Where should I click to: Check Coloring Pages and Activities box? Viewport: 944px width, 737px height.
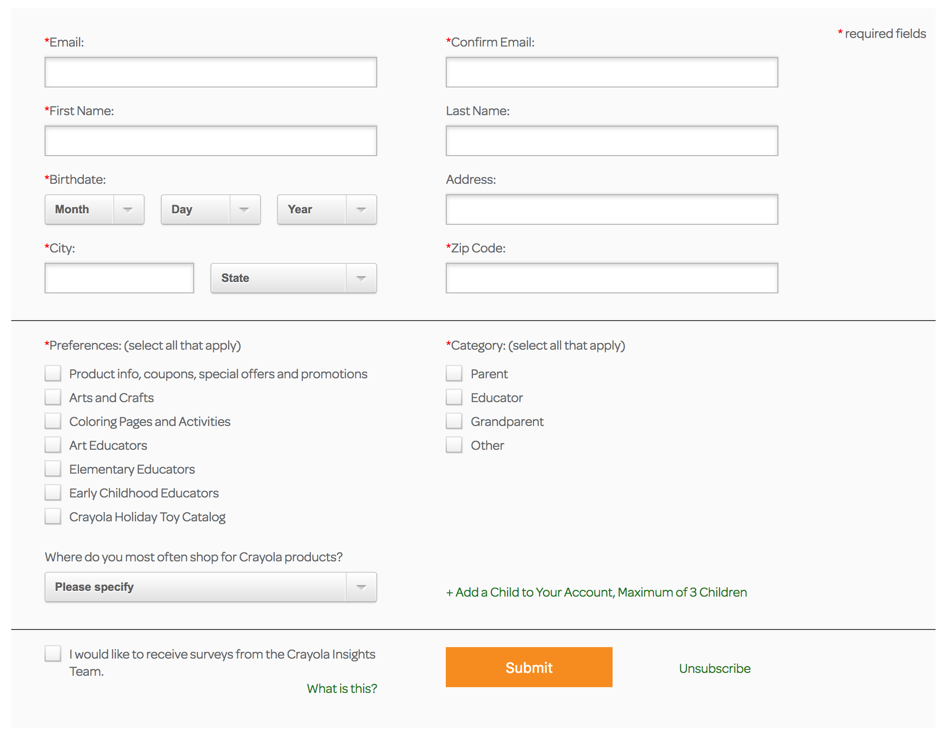click(53, 421)
